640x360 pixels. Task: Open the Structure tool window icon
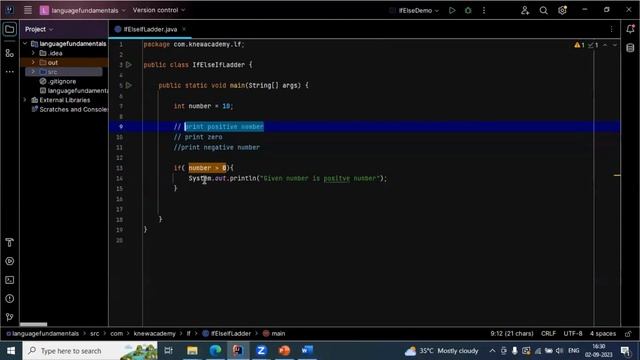[9, 53]
